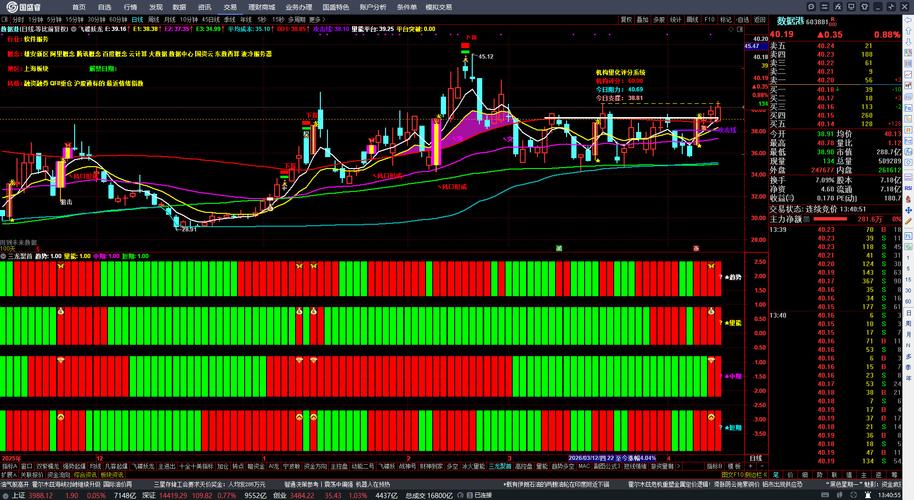Image resolution: width=914 pixels, height=500 pixels.
Task: Click the 画线 button
Action: (692, 20)
